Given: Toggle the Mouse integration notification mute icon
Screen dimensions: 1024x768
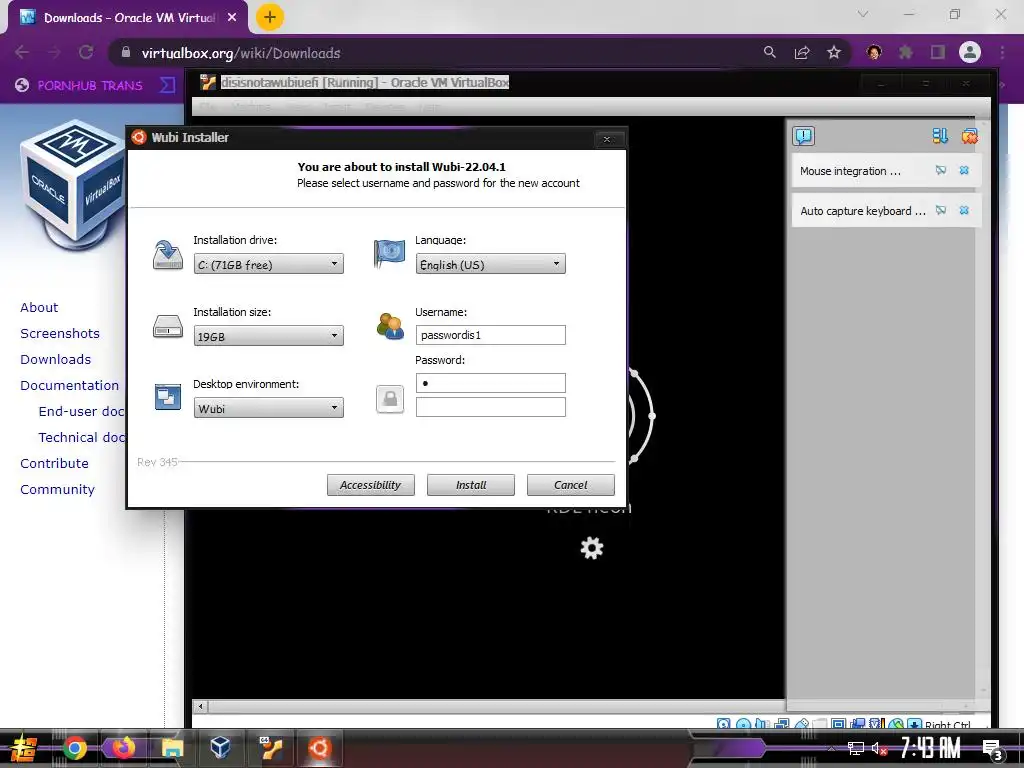Looking at the screenshot, I should (x=940, y=170).
